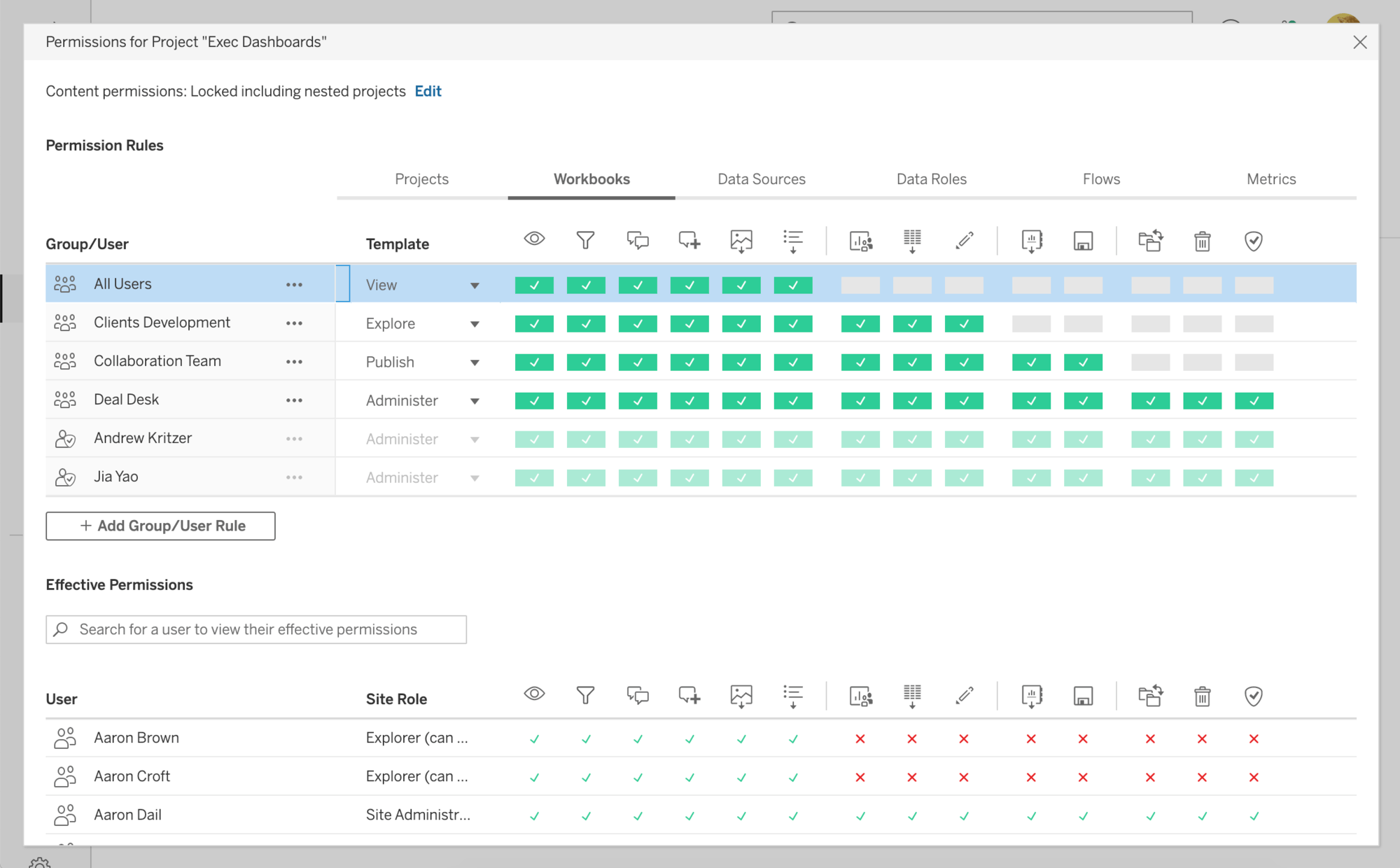The width and height of the screenshot is (1400, 868).
Task: Toggle Share Customized permission for All Users
Action: (x=860, y=286)
